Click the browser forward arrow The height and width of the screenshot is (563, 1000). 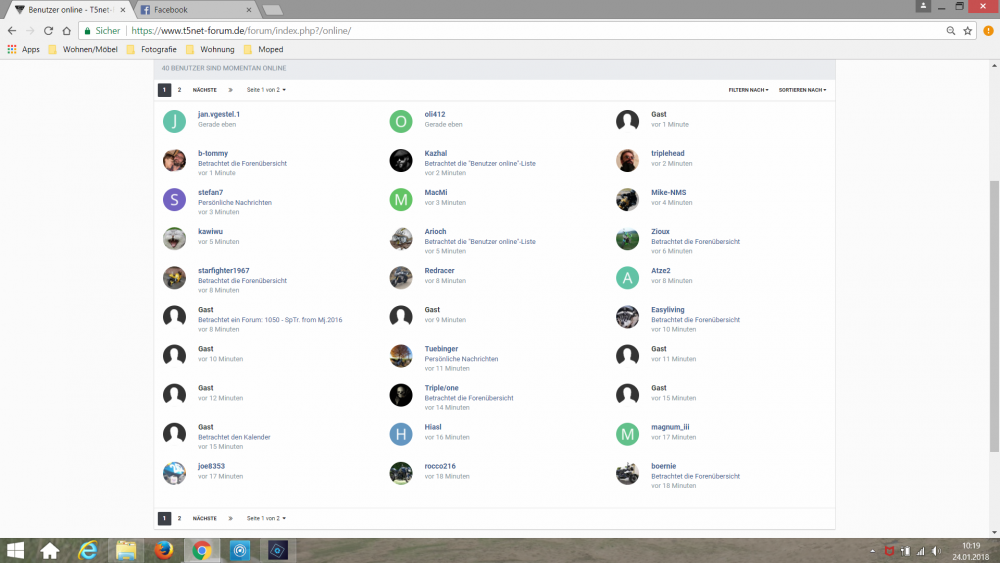pyautogui.click(x=30, y=31)
